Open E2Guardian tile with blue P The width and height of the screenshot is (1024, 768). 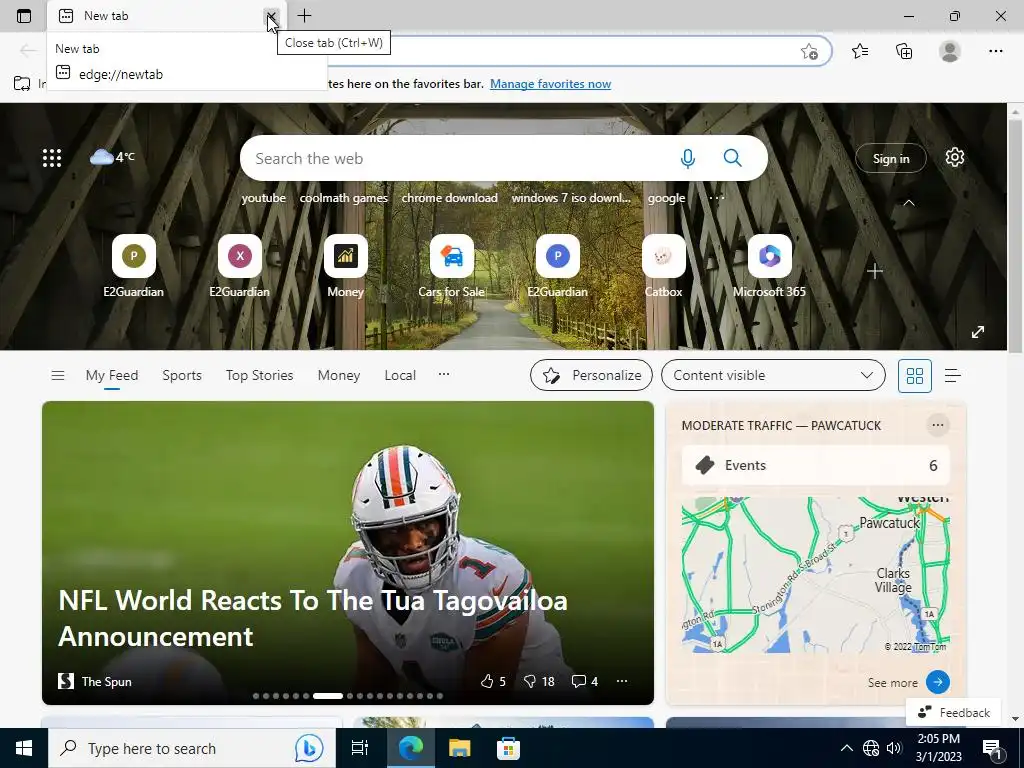pos(558,266)
